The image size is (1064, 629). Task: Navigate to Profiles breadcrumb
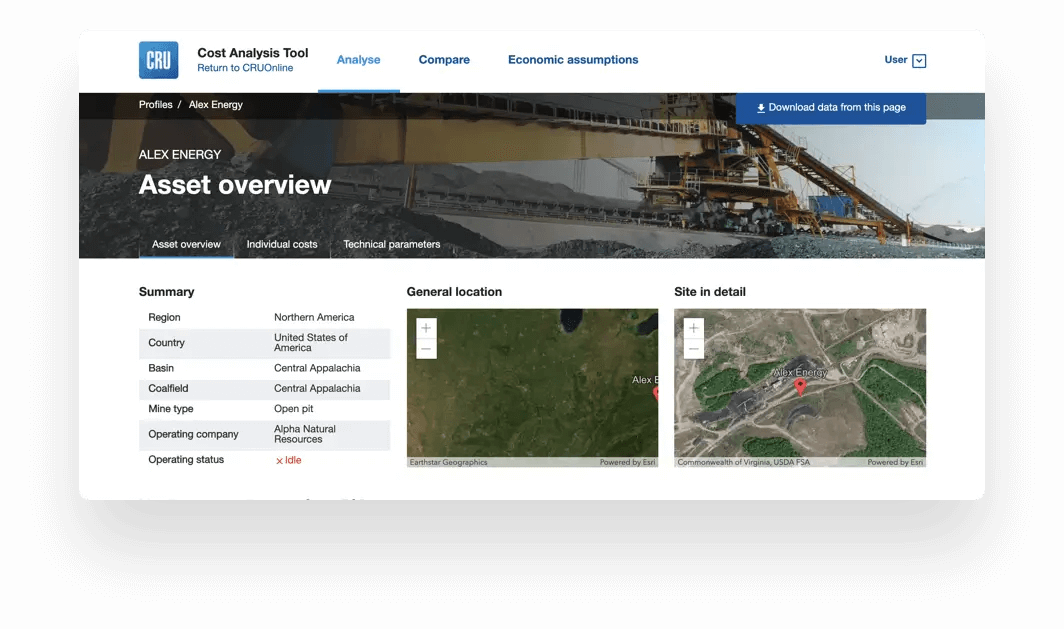pos(155,105)
